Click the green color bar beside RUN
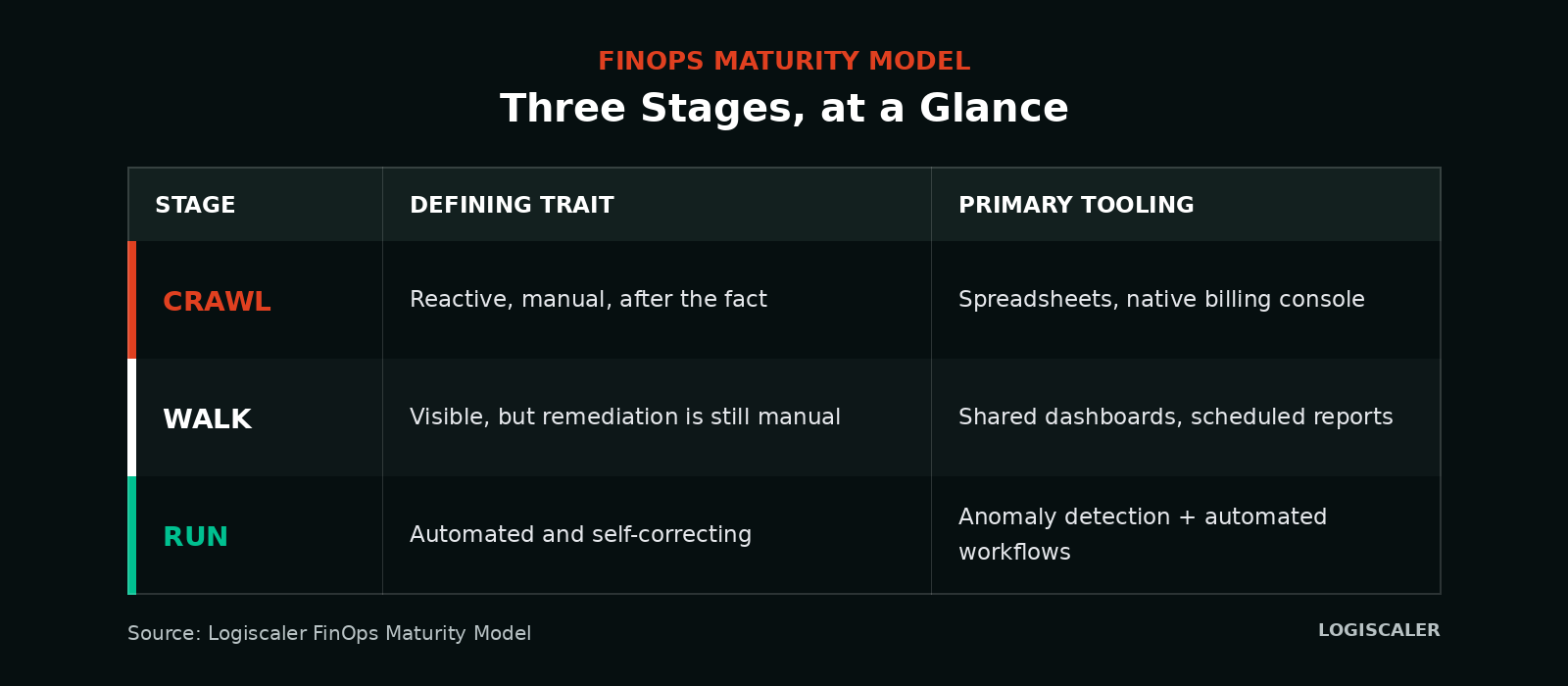Screen dimensions: 1568x686 click(131, 535)
